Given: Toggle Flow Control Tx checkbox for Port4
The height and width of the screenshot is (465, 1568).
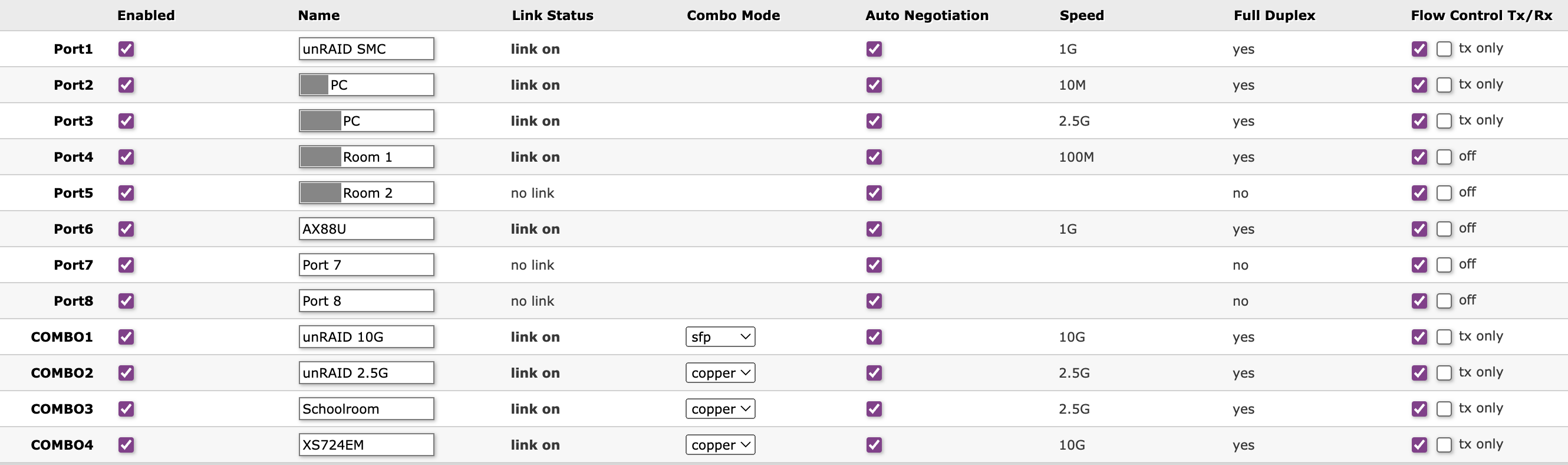Looking at the screenshot, I should (1419, 156).
